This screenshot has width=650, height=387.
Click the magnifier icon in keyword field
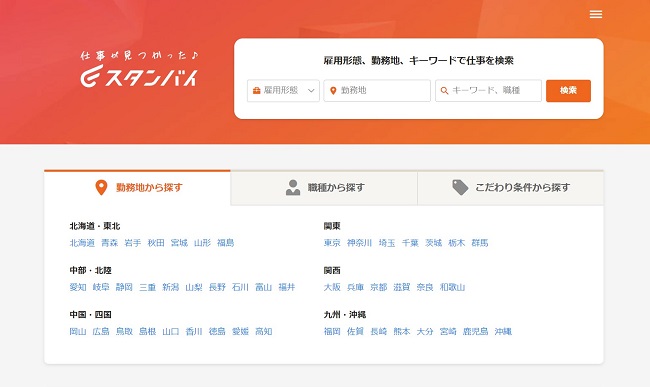444,90
